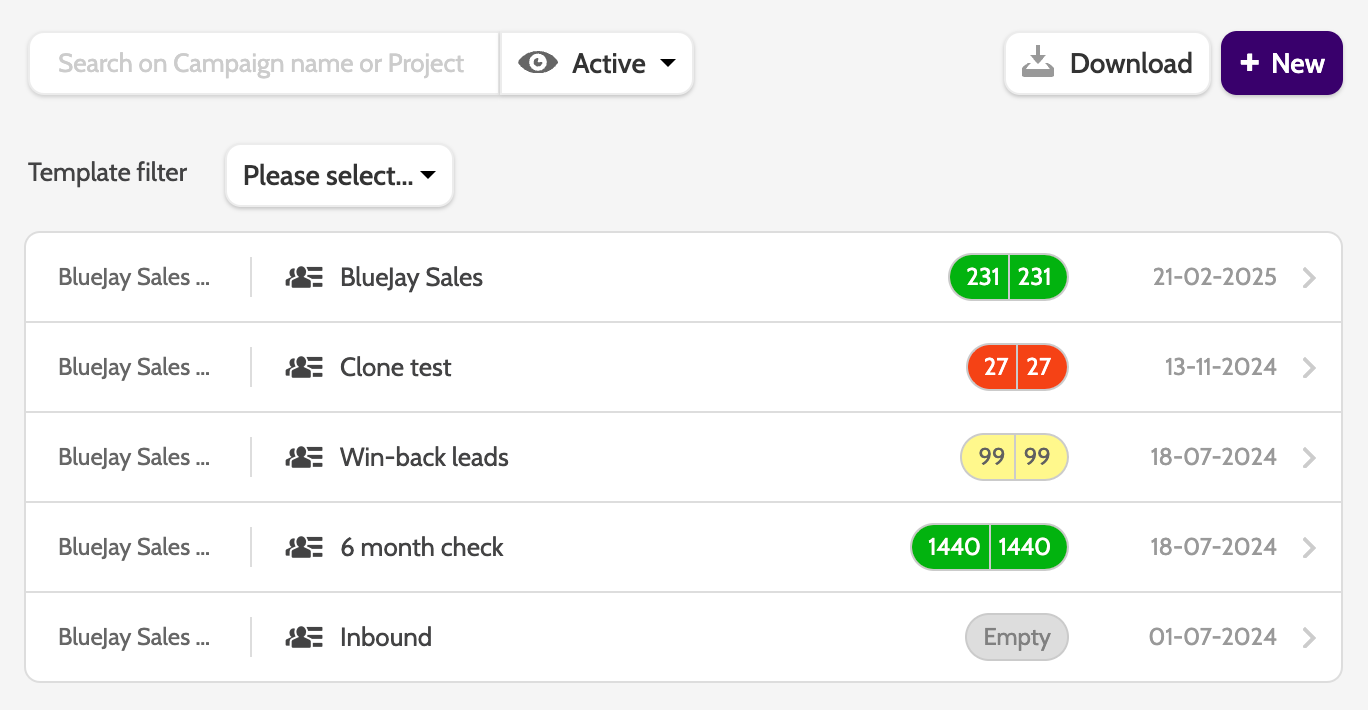Viewport: 1368px width, 710px height.
Task: Click the contact list icon beside 6 month check
Action: 304,548
